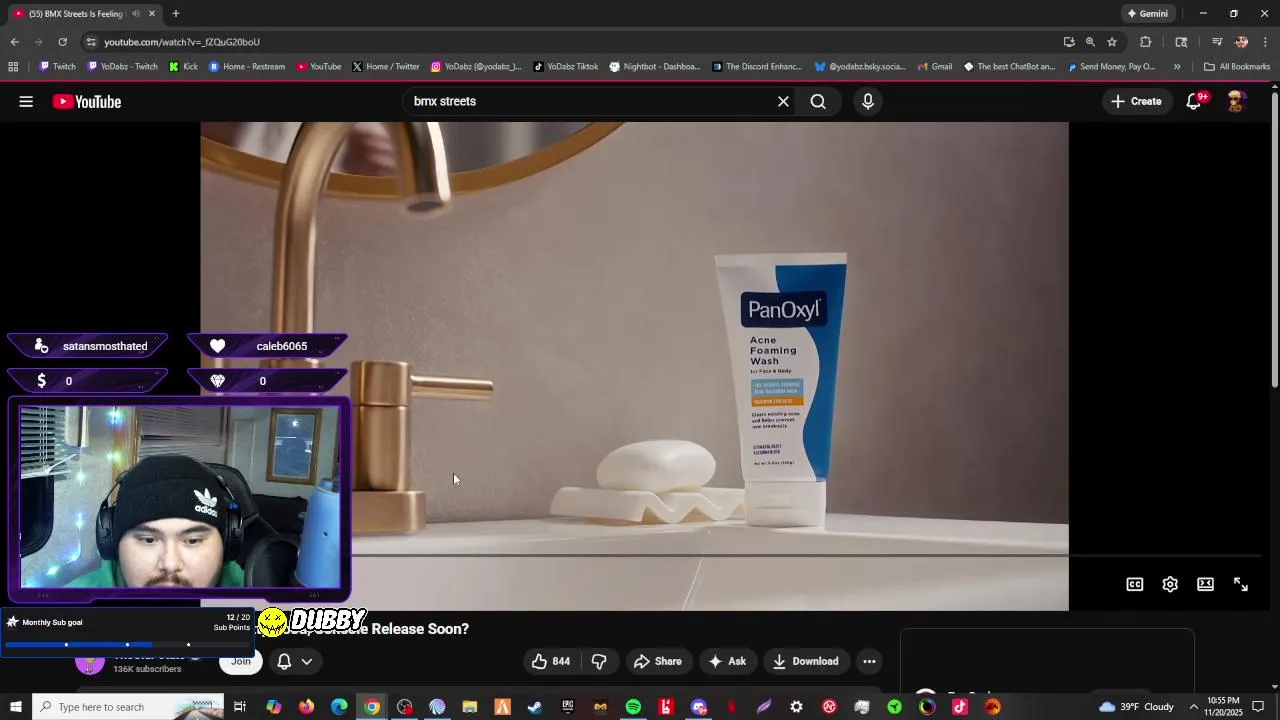
Task: Launch Firefox from the taskbar
Action: coord(306,707)
